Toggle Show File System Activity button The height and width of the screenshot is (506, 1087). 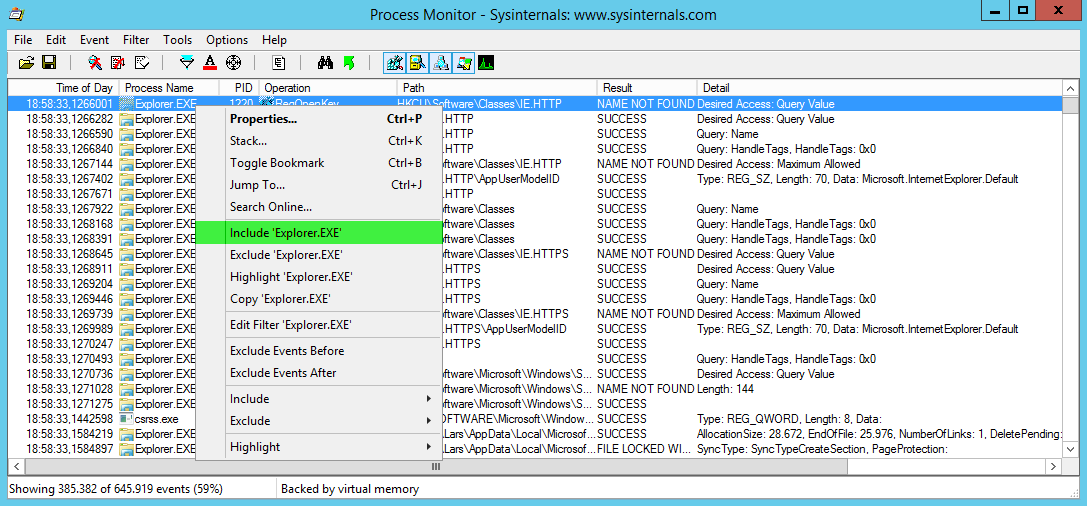point(418,63)
